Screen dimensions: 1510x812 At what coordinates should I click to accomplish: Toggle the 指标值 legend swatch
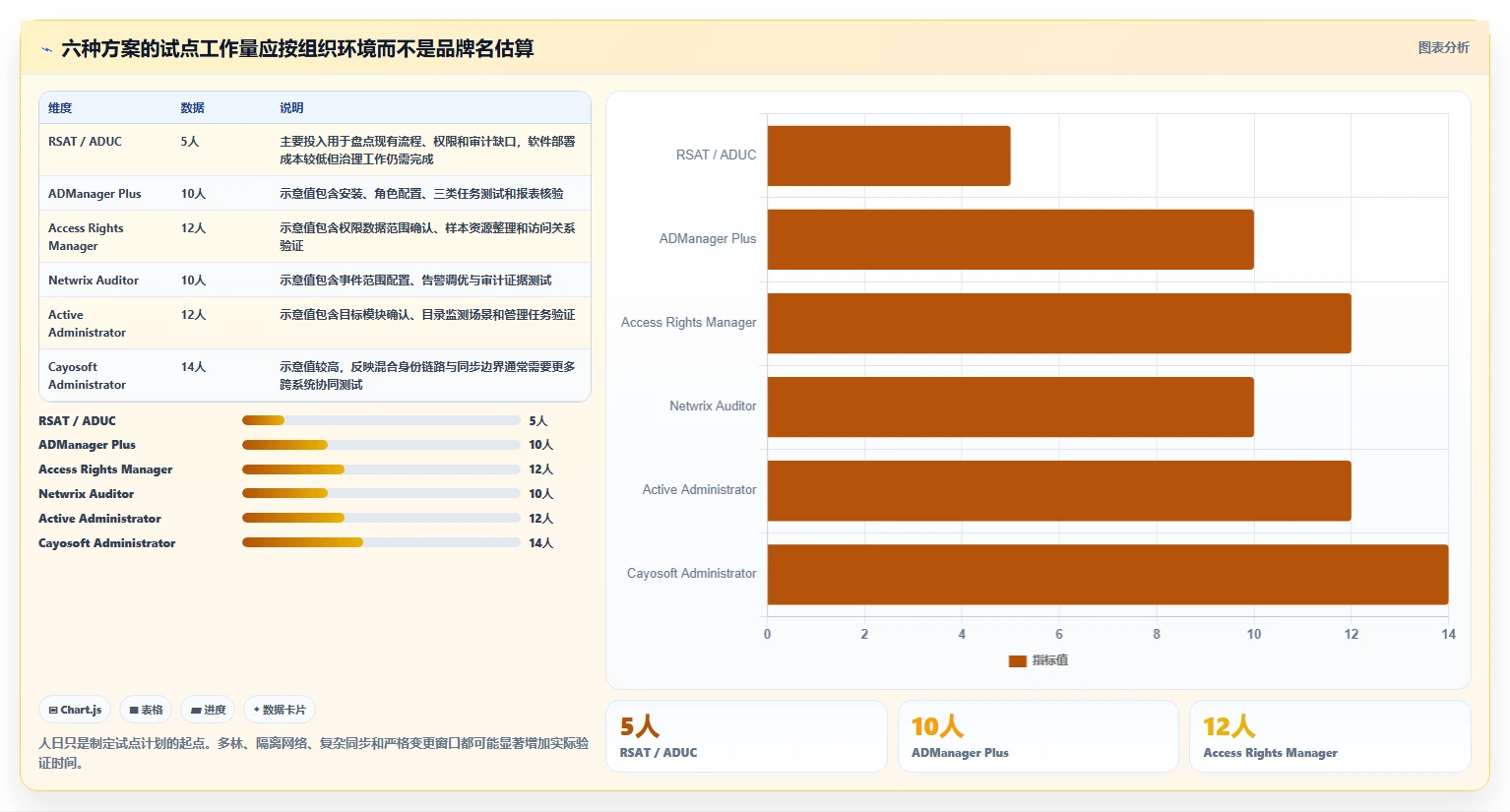pos(1018,660)
